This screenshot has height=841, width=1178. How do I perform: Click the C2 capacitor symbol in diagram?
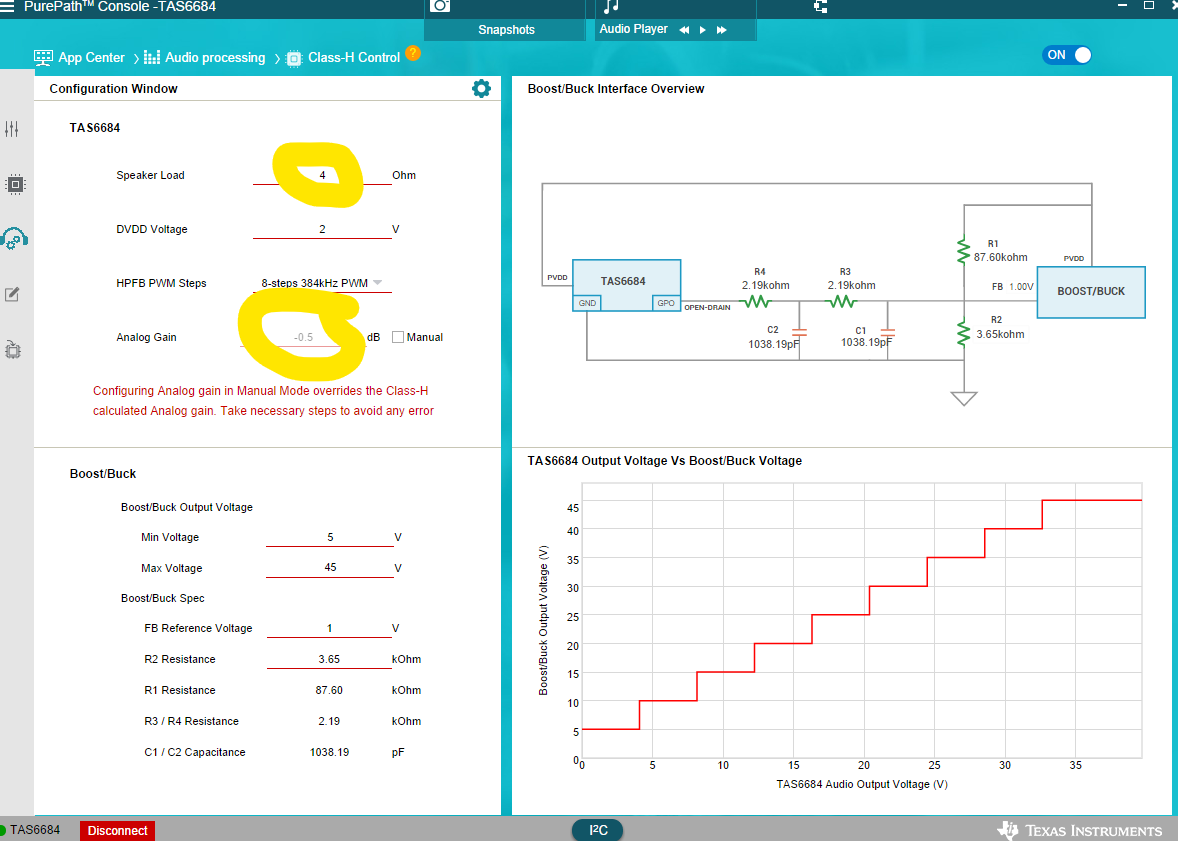[799, 331]
